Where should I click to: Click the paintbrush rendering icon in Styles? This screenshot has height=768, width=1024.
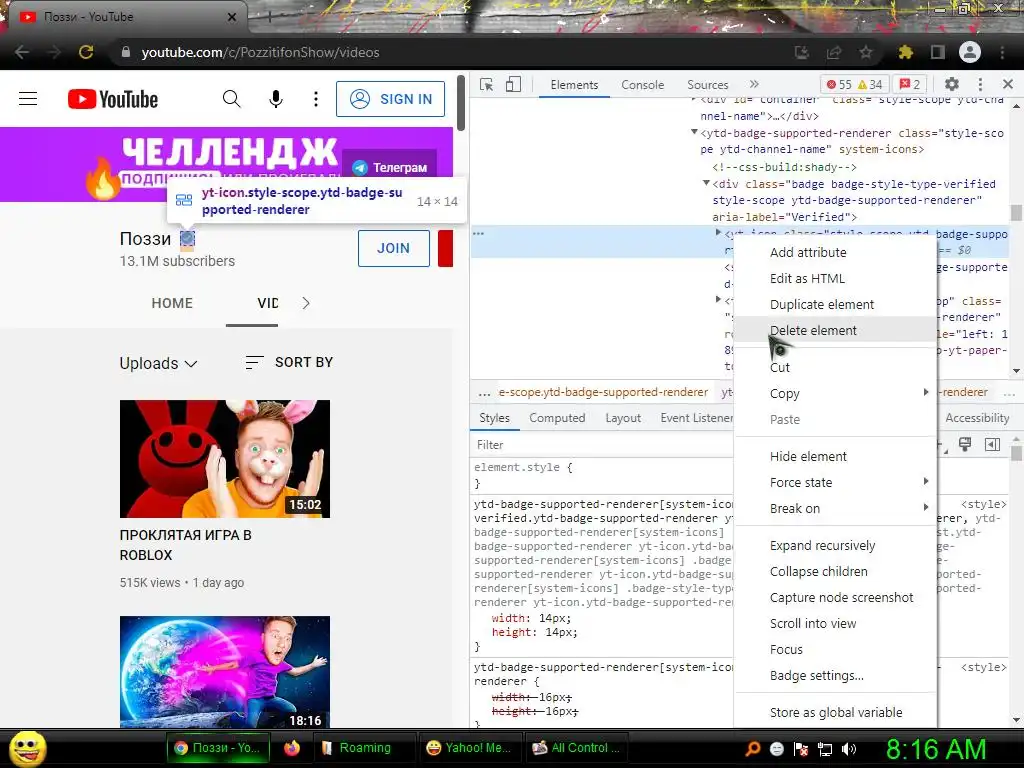point(965,445)
